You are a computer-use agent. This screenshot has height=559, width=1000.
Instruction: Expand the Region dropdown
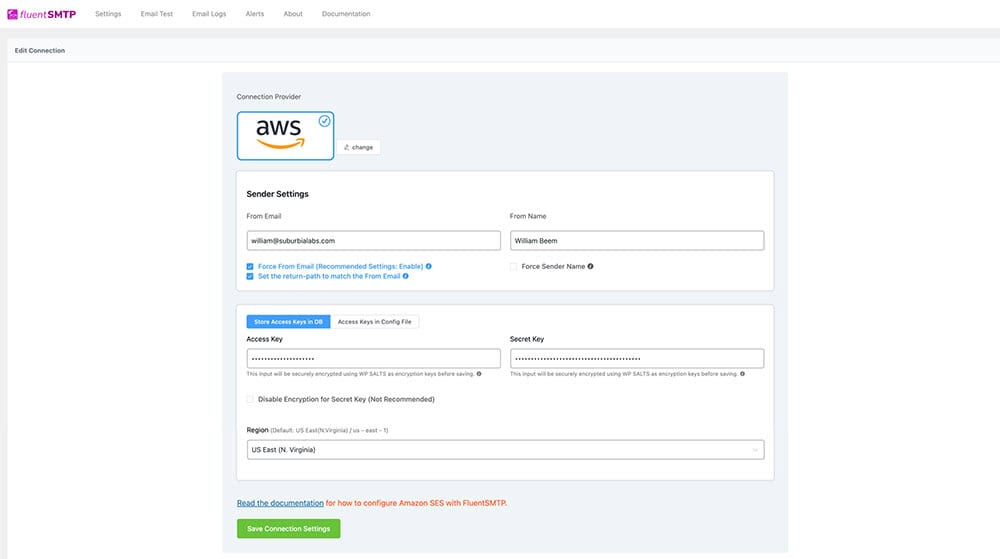(x=505, y=449)
